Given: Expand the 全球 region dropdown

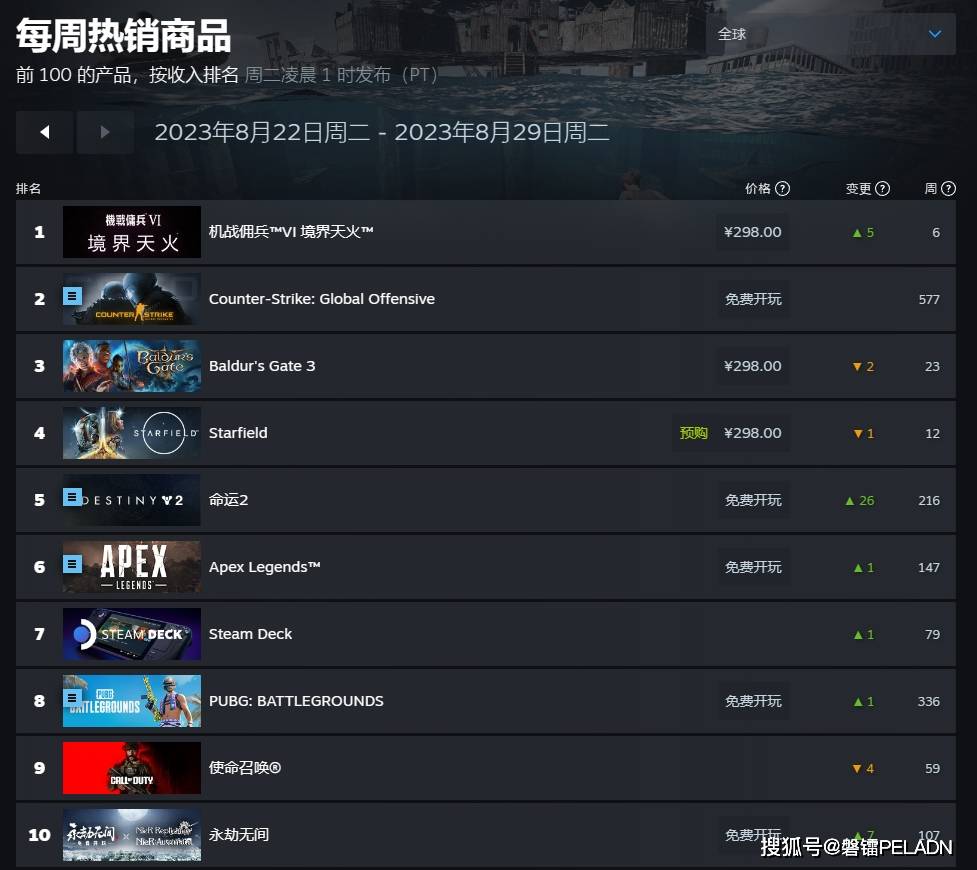Looking at the screenshot, I should tap(831, 34).
